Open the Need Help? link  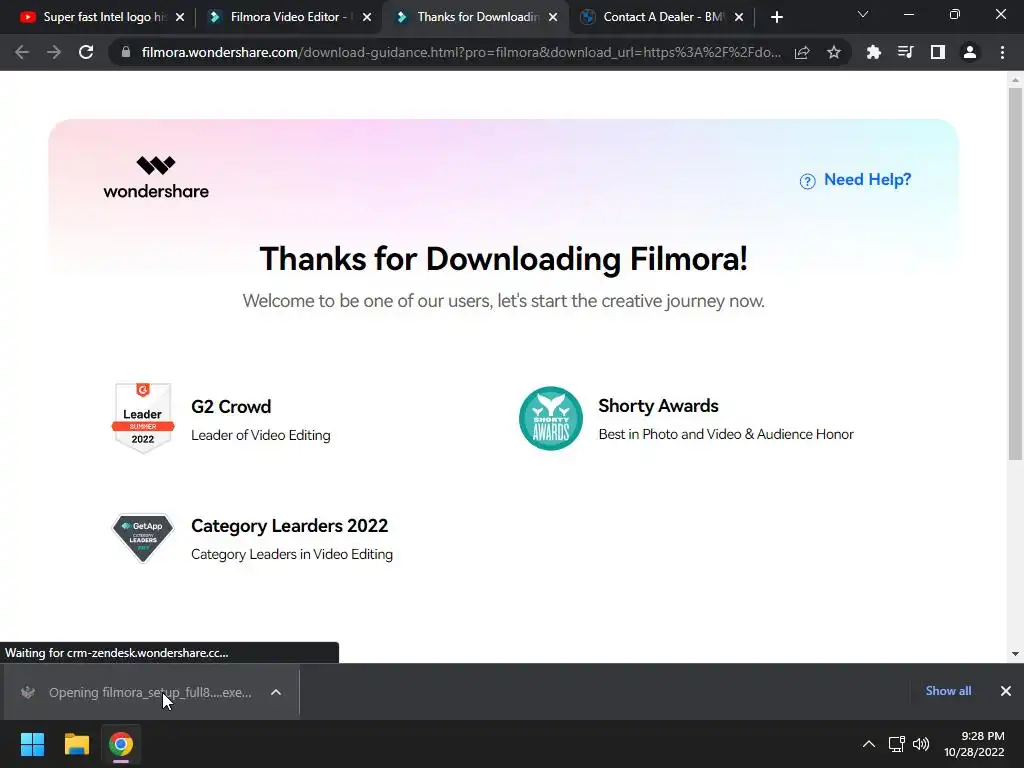[x=867, y=180]
